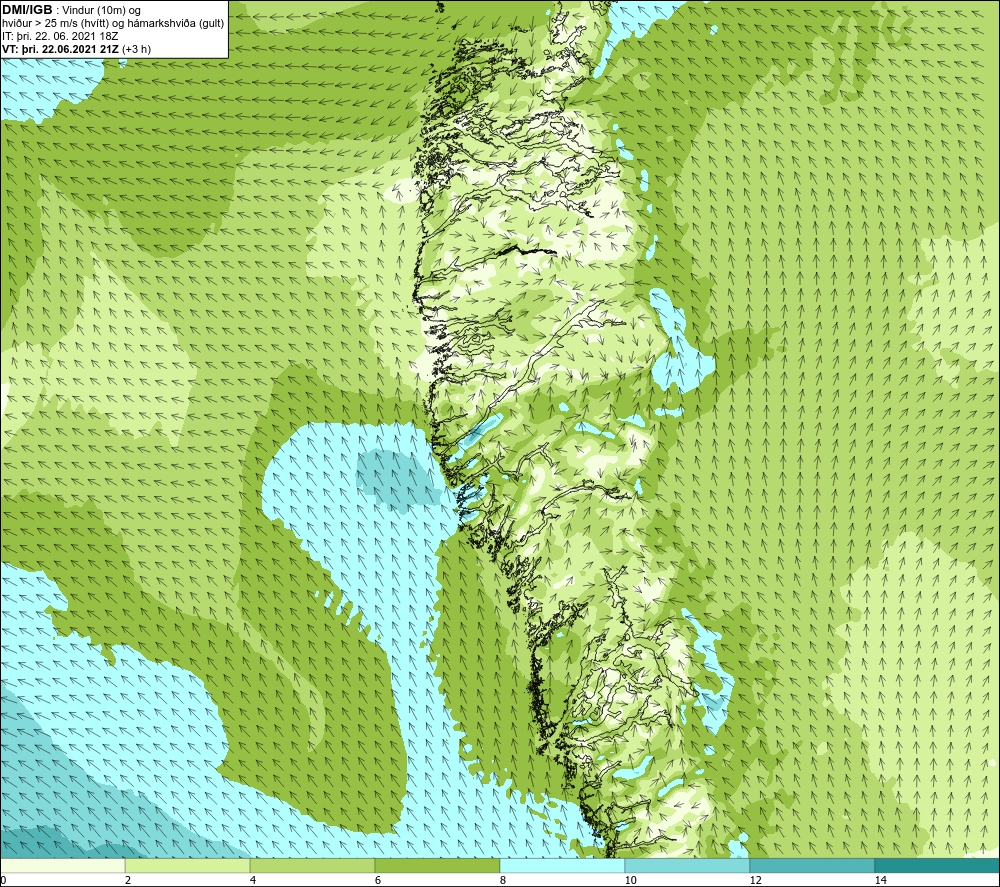
Task: Select the colour bar segment between 6 and 8
Action: (438, 866)
